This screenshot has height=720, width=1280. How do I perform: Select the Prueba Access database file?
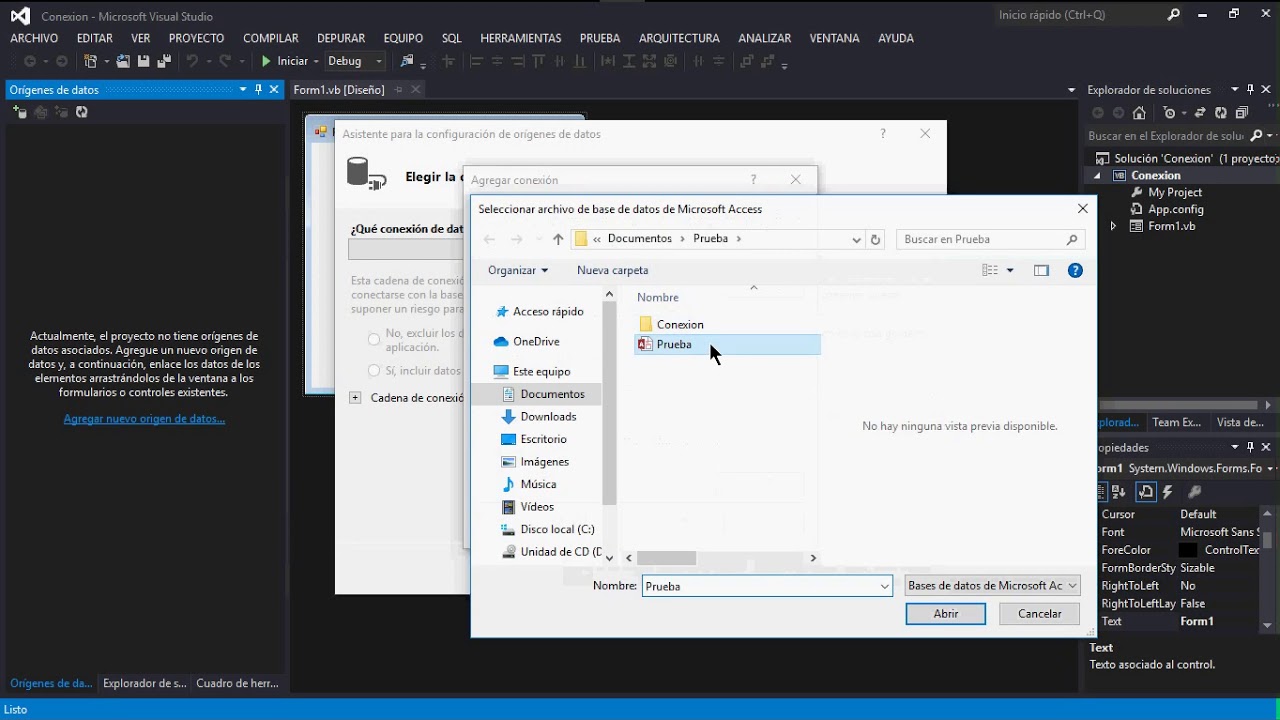(727, 344)
